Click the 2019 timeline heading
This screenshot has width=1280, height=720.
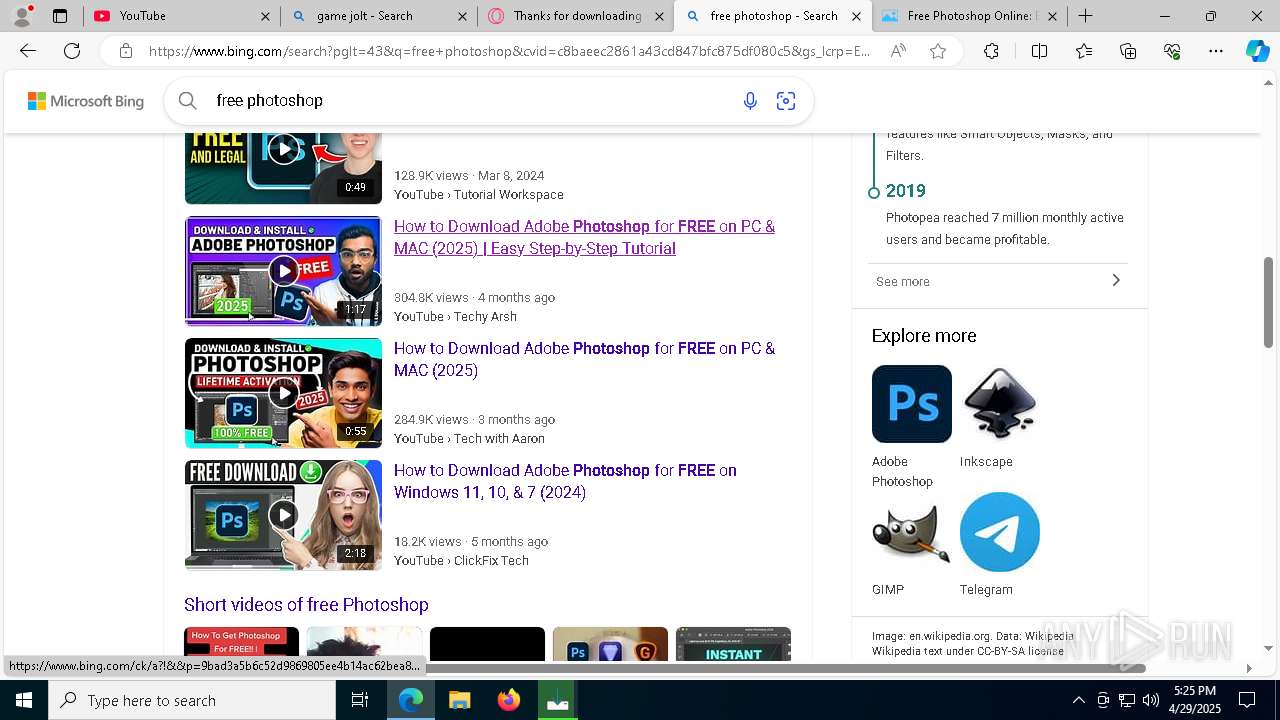click(906, 191)
